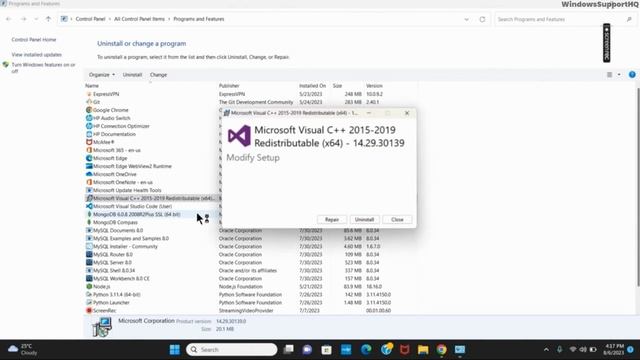Open Organize dropdown in toolbar

point(102,75)
